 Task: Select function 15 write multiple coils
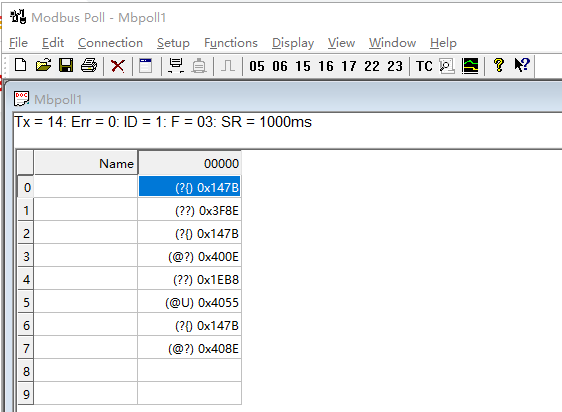point(303,66)
